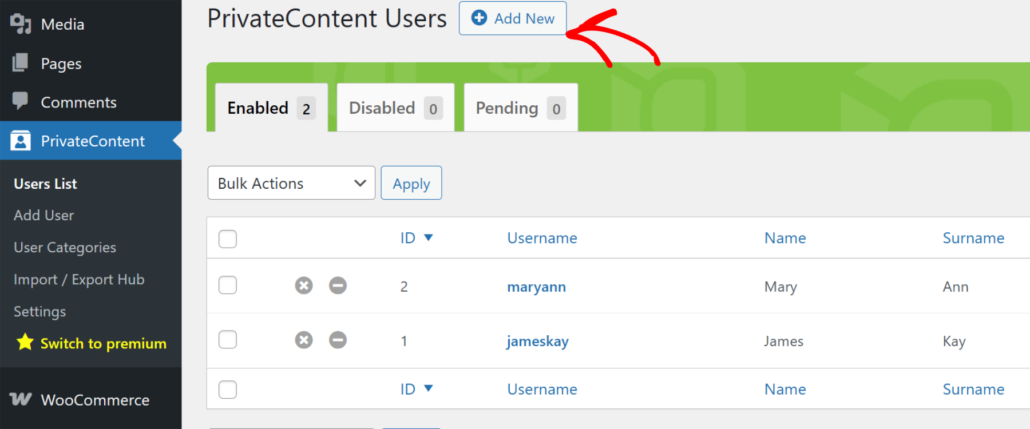Click Switch to premium link
Viewport: 1030px width, 429px height.
[103, 343]
